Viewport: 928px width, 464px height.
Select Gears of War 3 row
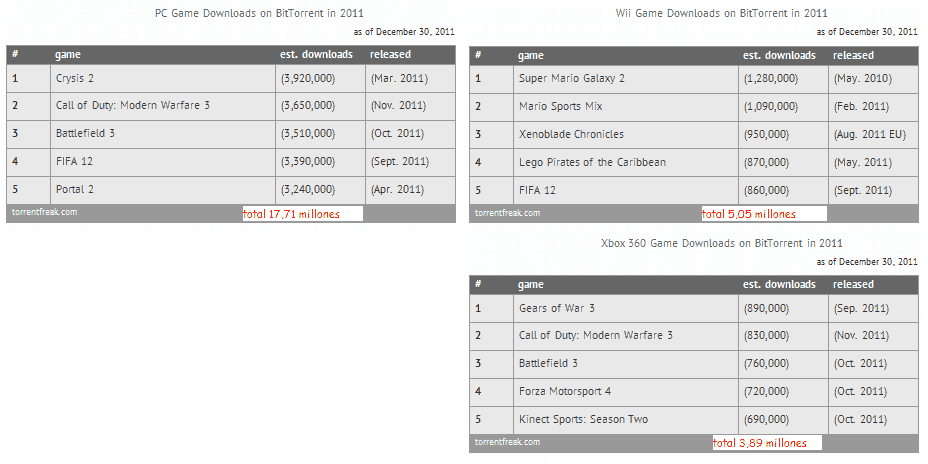[694, 308]
